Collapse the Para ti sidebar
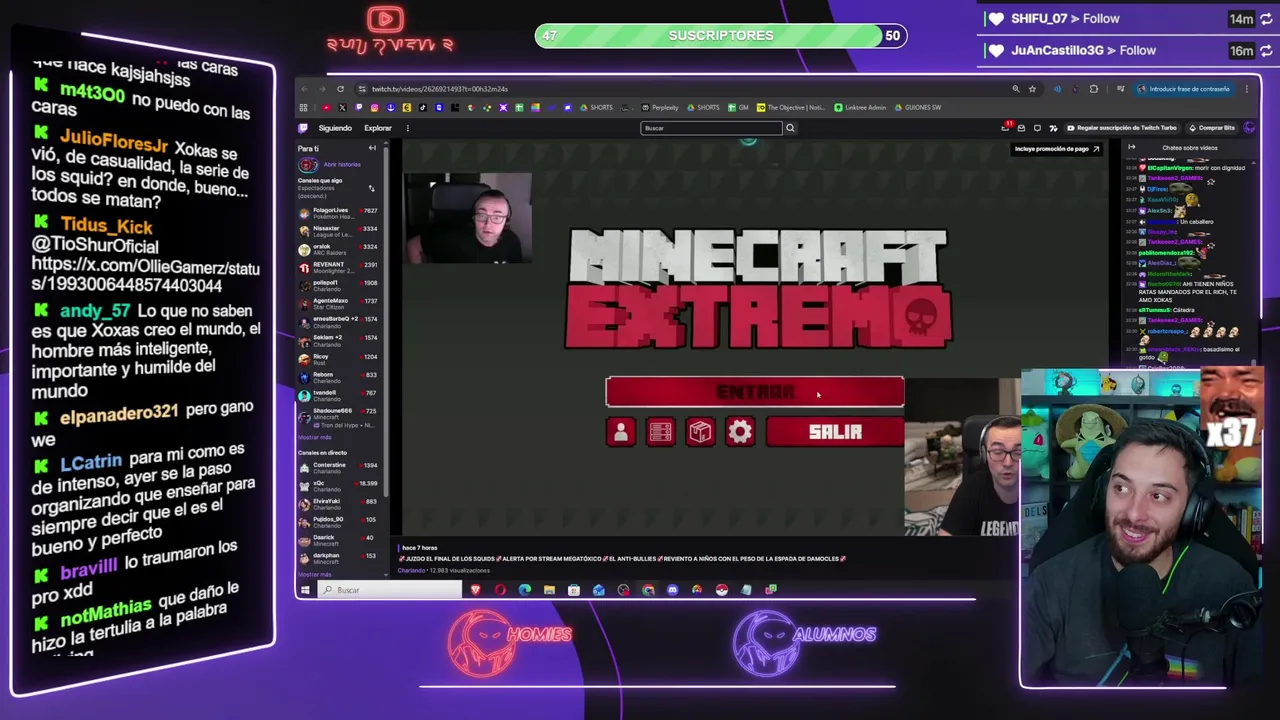The image size is (1280, 720). [x=372, y=148]
